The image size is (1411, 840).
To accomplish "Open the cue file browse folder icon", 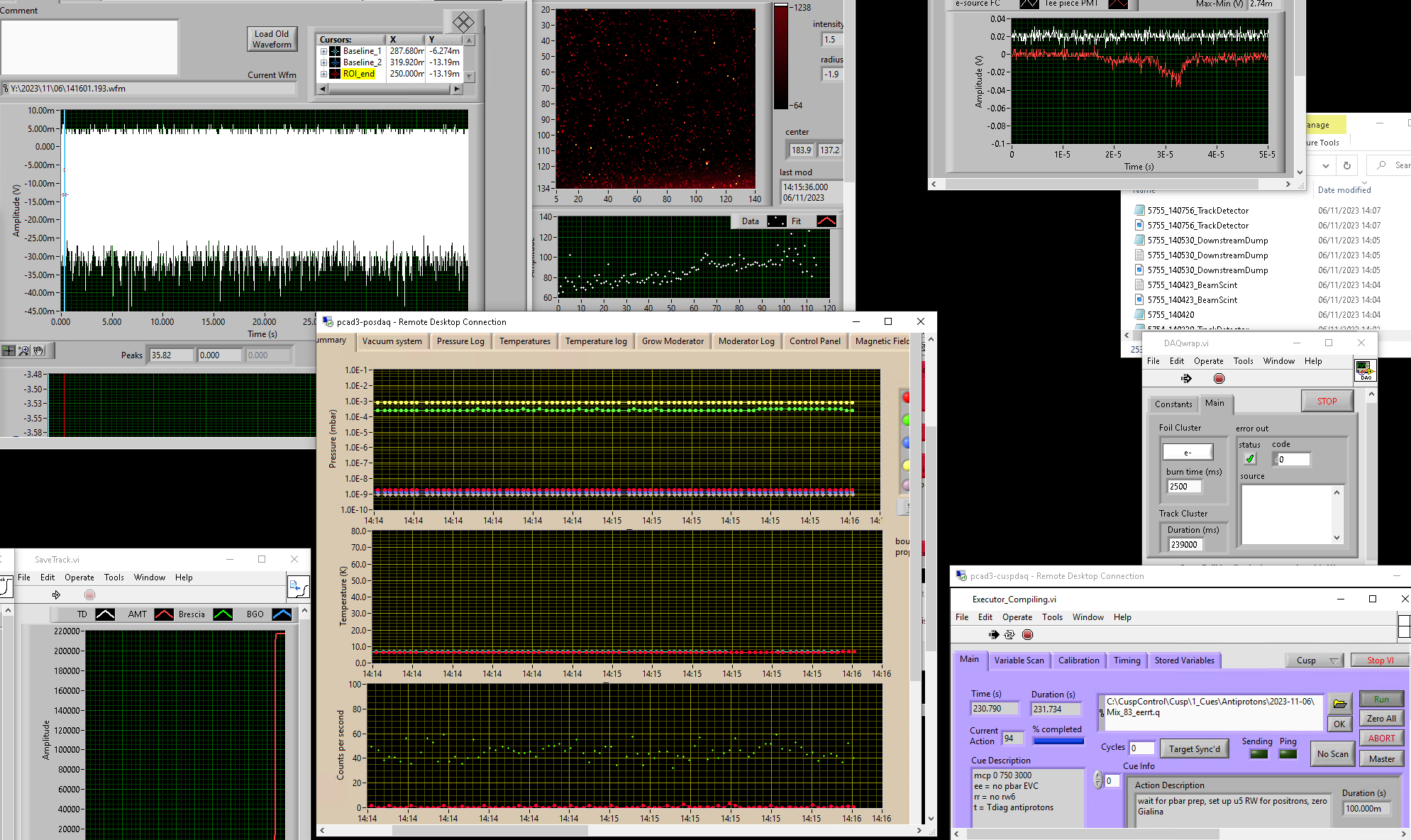I will click(1339, 703).
